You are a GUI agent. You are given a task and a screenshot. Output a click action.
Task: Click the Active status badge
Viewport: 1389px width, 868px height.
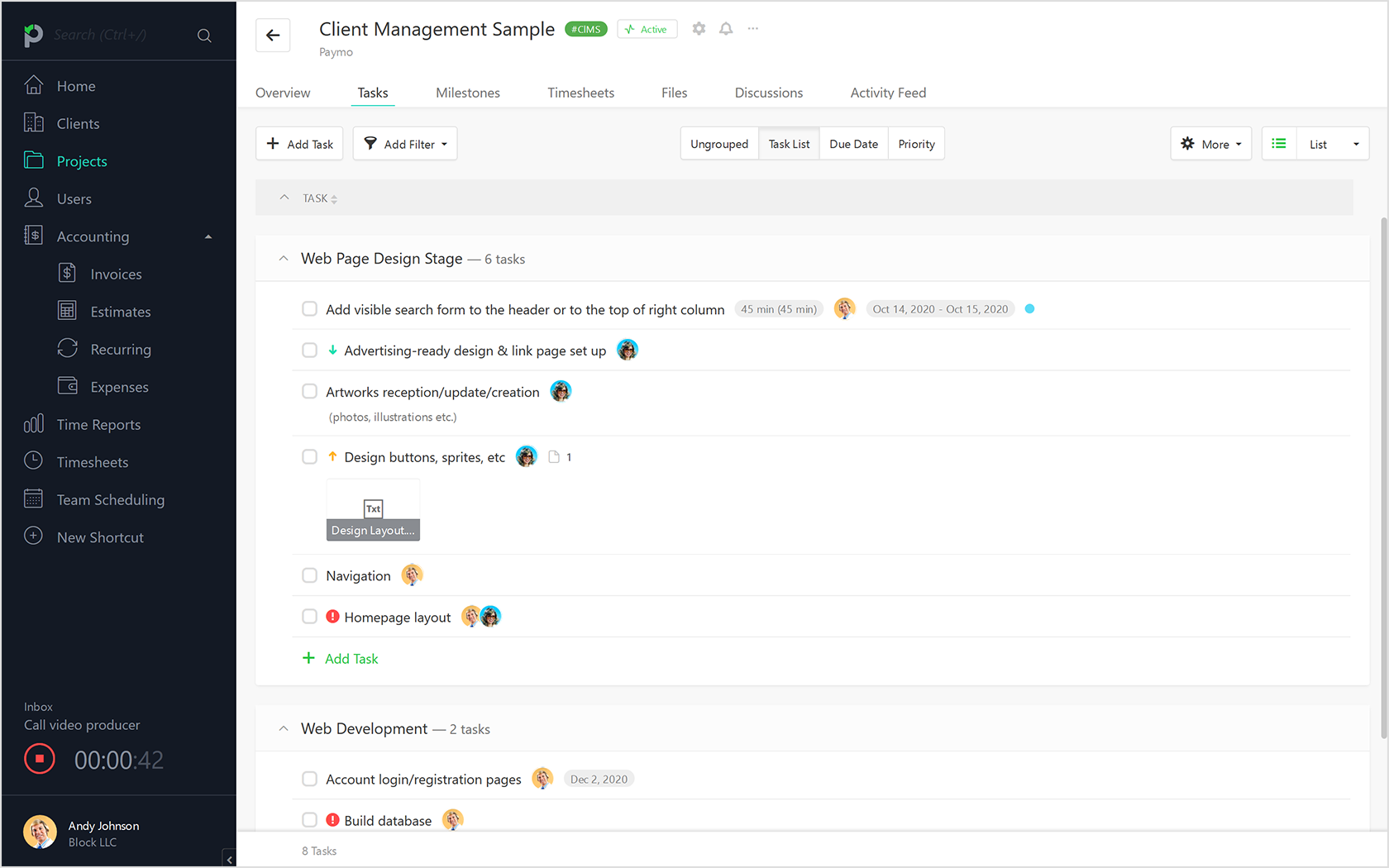tap(647, 29)
